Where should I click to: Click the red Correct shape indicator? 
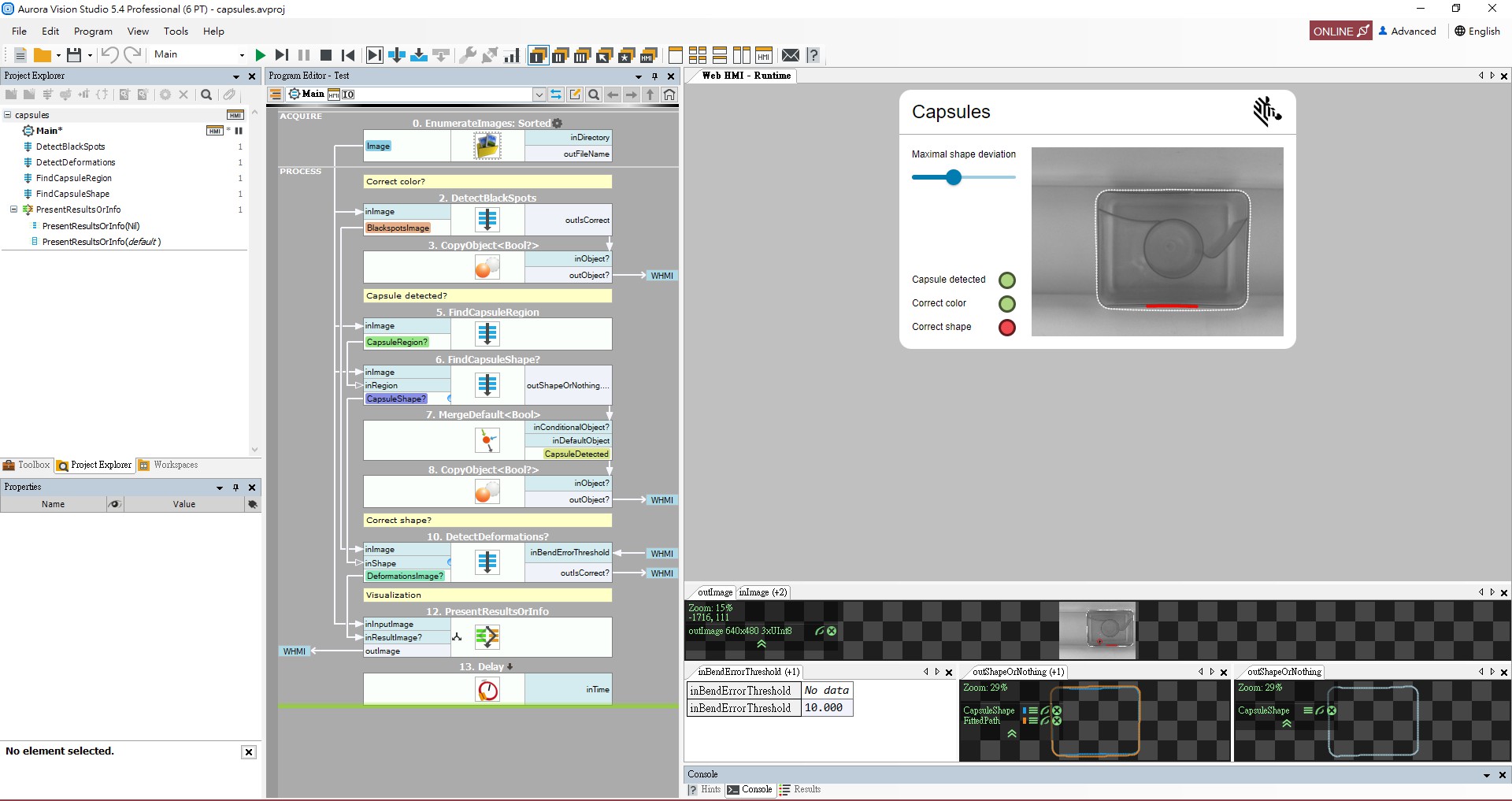[1007, 328]
